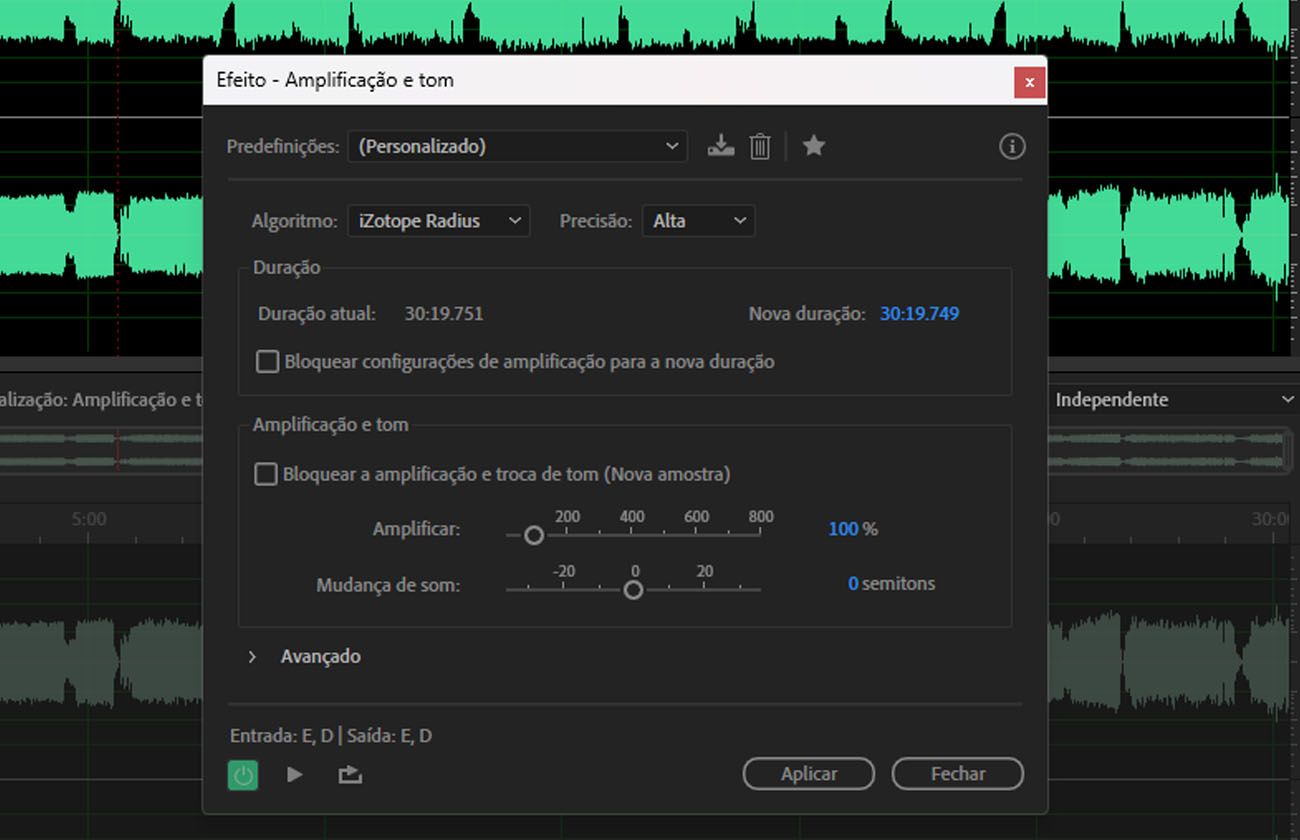
Task: Click the 800 mark on Amplificar scale
Action: pos(761,517)
